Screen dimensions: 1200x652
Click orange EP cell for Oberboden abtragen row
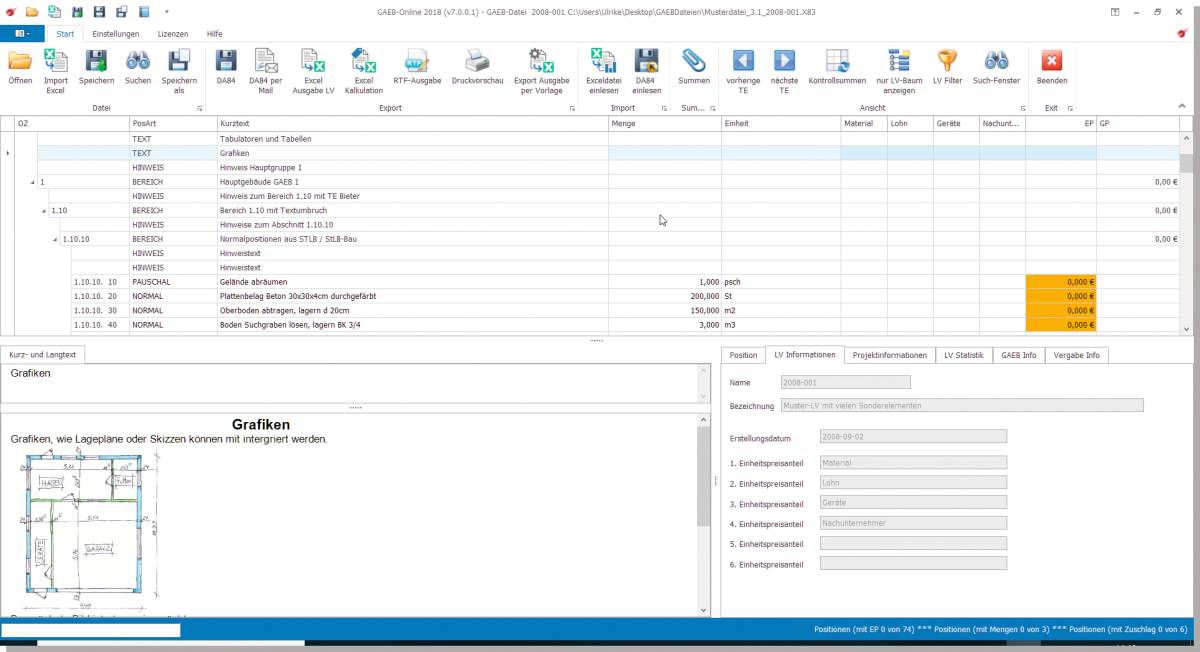[x=1061, y=311]
